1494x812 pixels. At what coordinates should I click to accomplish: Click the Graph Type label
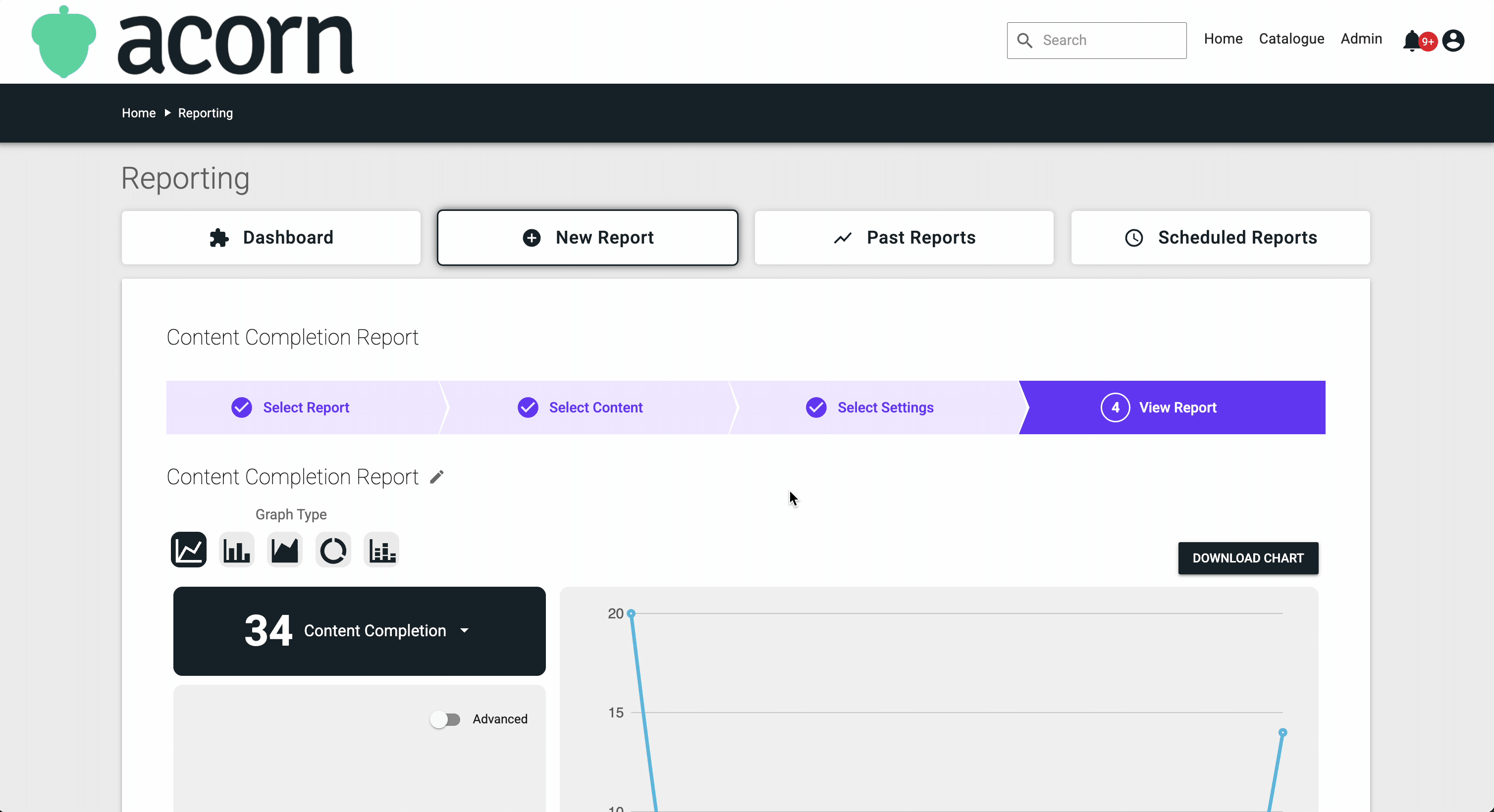coord(291,514)
